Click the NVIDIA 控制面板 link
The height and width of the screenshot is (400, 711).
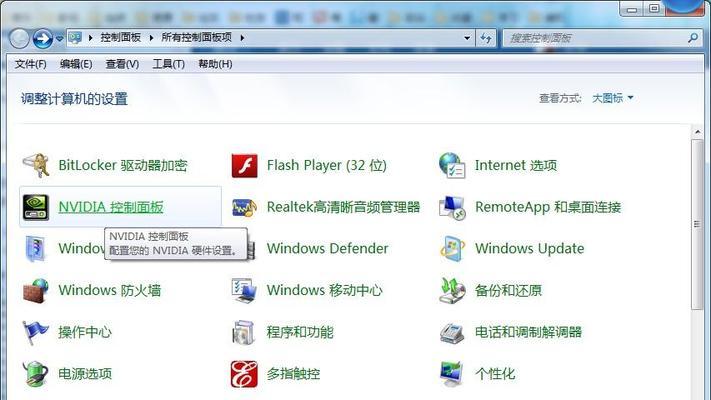111,207
